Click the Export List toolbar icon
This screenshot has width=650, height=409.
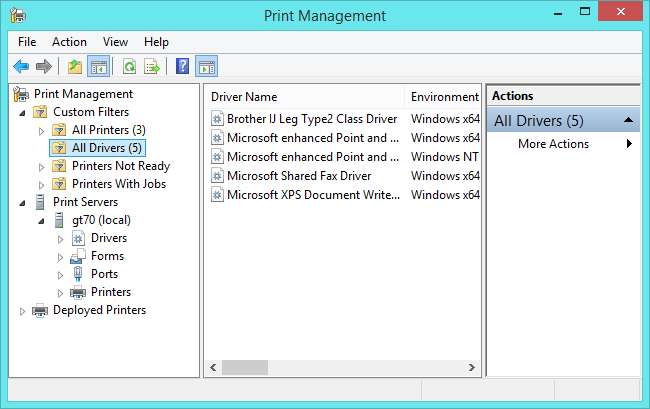click(151, 67)
